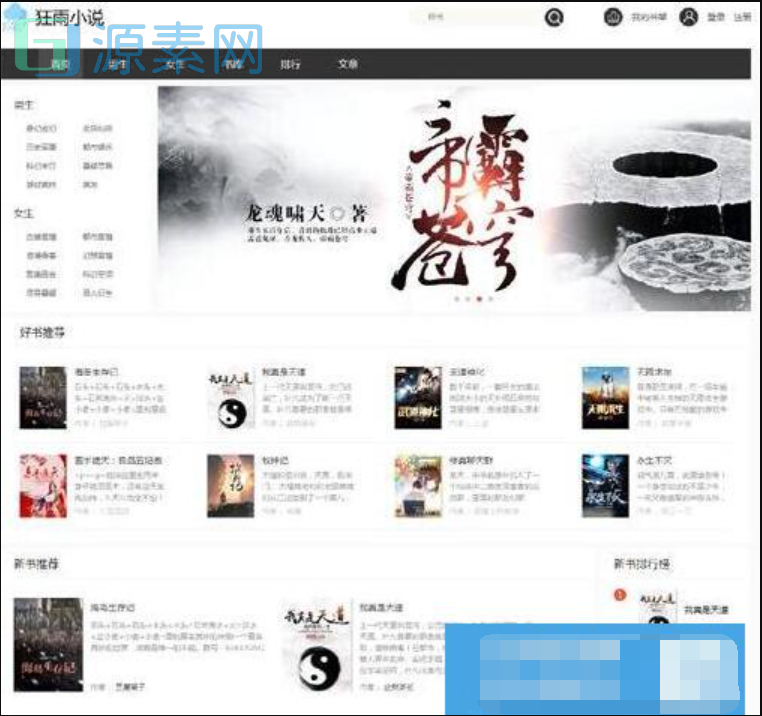Open the 牧神记 book cover
This screenshot has height=716, width=762.
pyautogui.click(x=230, y=486)
